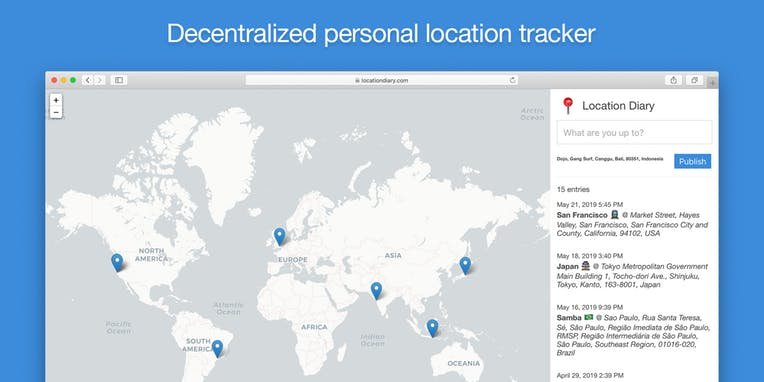This screenshot has height=382, width=764.
Task: Open the San Francisco diary entry
Action: click(x=633, y=219)
